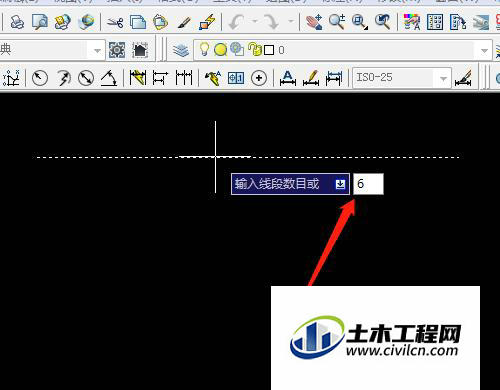
Task: Expand dynamic prompt options down arrow
Action: tap(340, 184)
